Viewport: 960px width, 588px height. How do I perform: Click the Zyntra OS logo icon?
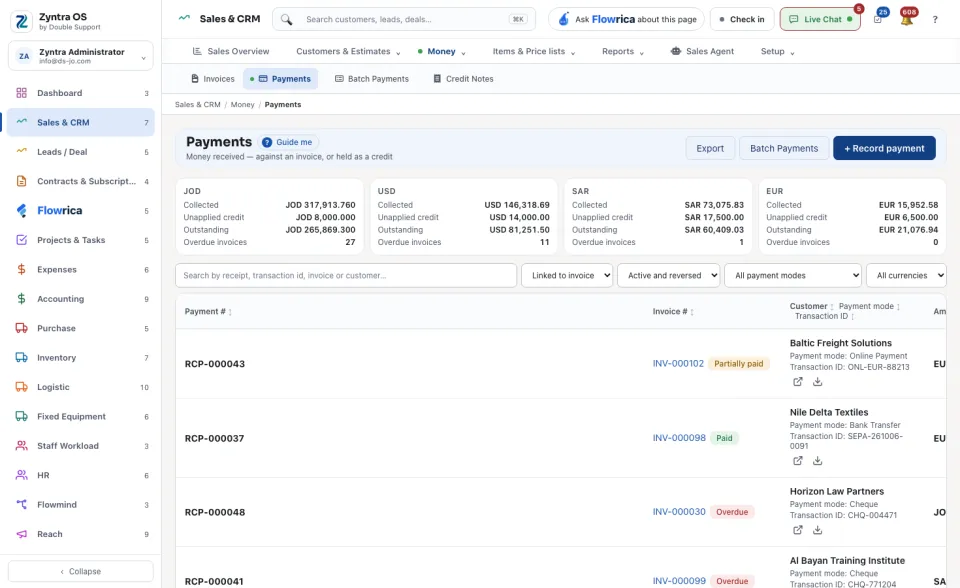[x=21, y=21]
